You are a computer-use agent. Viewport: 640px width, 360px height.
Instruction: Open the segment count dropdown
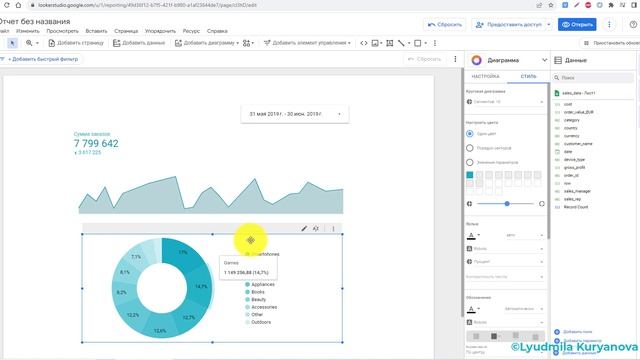click(x=505, y=102)
